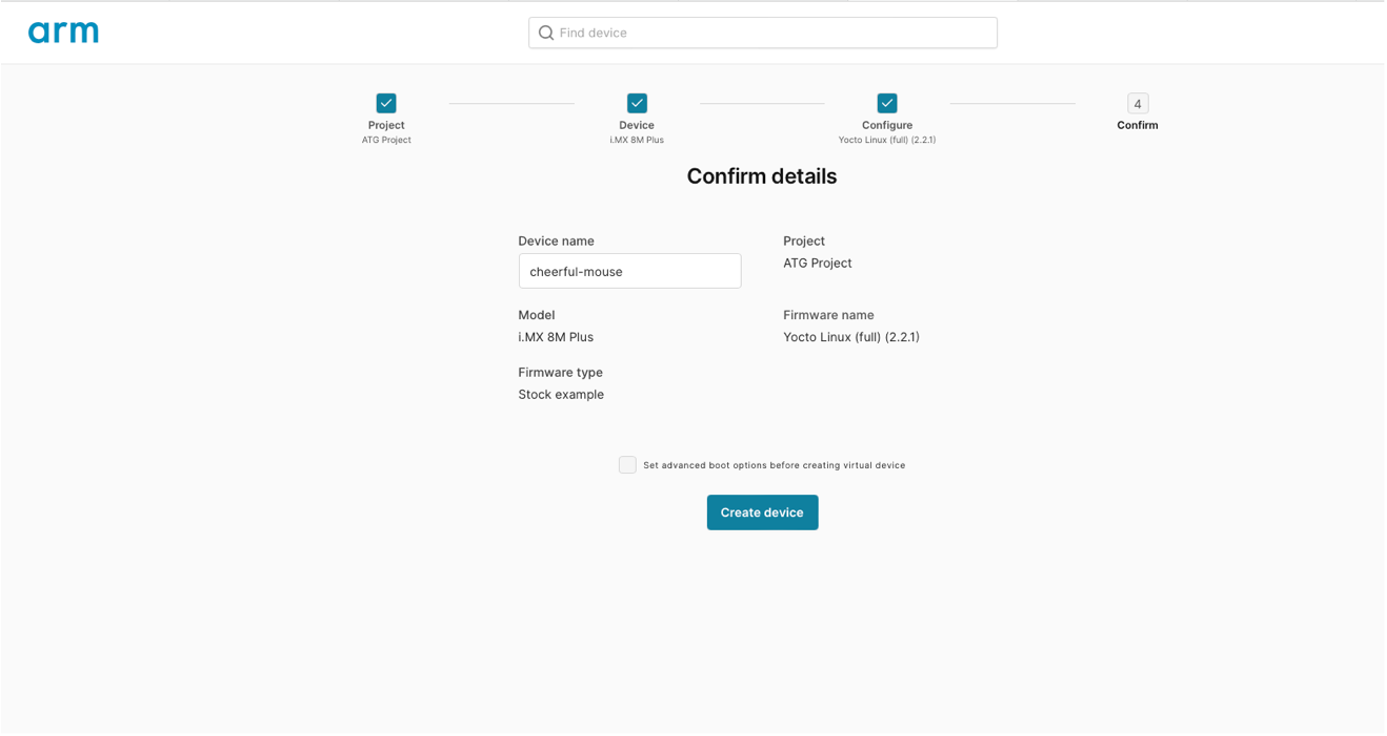This screenshot has height=736, width=1387.
Task: Click firmware name 'Yocto Linux (full) (2.2.1)' value
Action: 851,337
